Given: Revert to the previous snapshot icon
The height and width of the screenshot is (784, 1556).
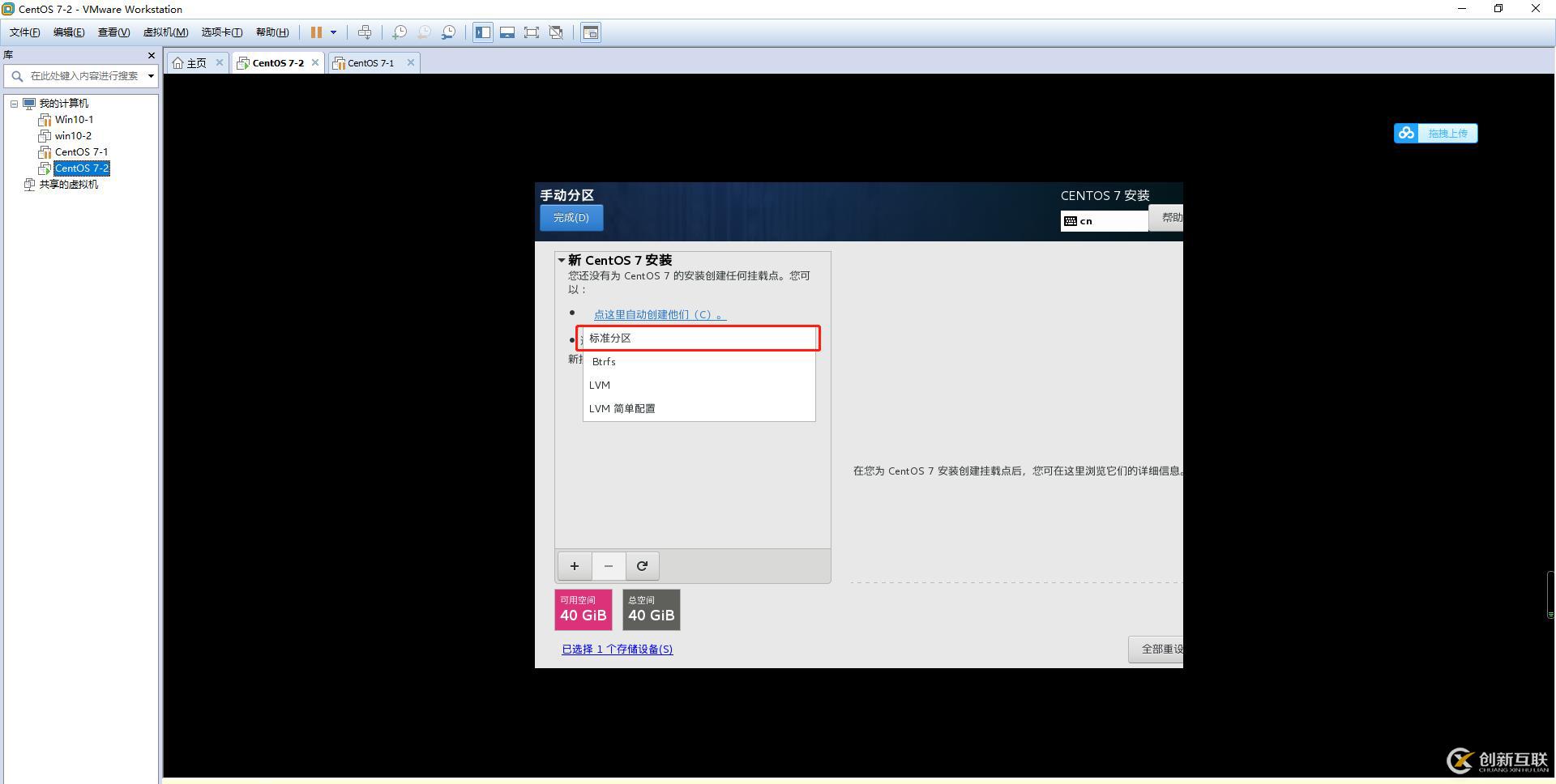Looking at the screenshot, I should [x=424, y=32].
